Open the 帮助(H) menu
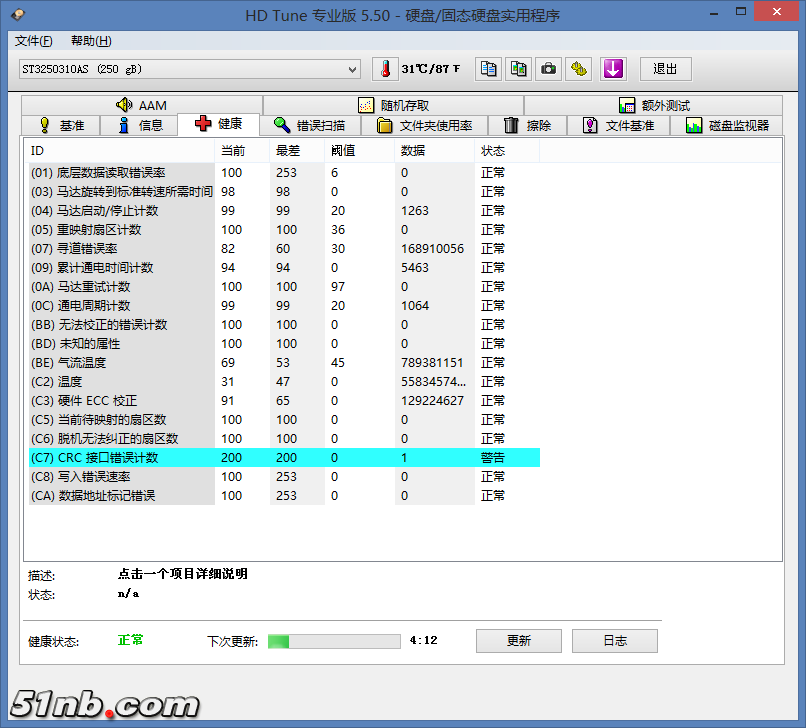806x728 pixels. coord(91,41)
